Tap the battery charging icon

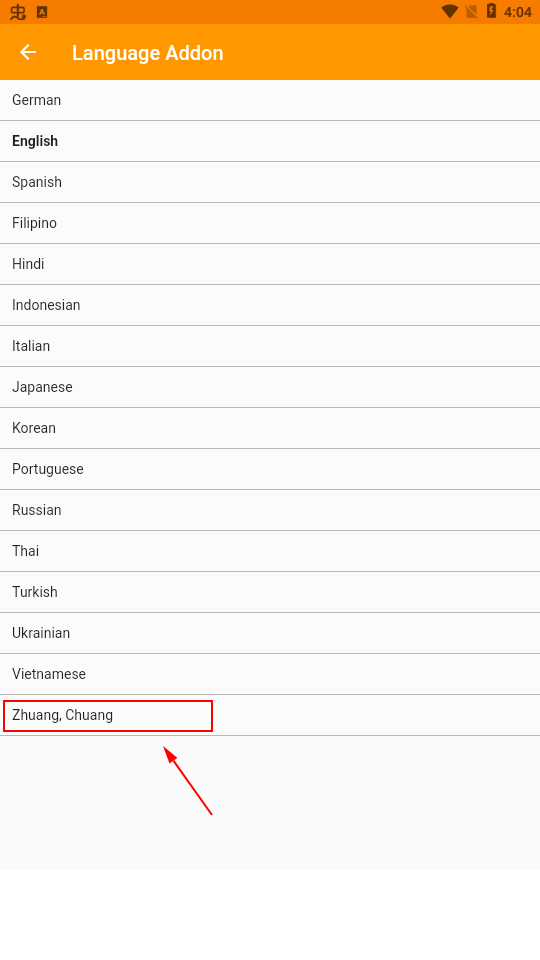(x=491, y=11)
